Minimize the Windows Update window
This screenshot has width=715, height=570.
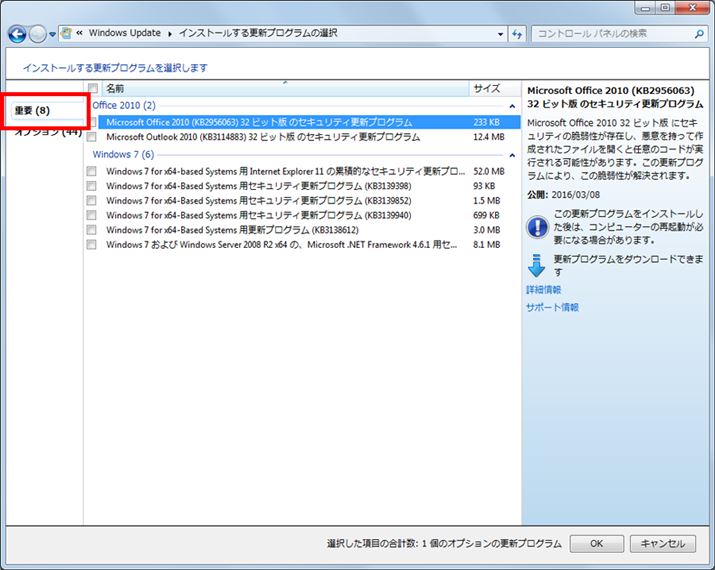(x=645, y=8)
